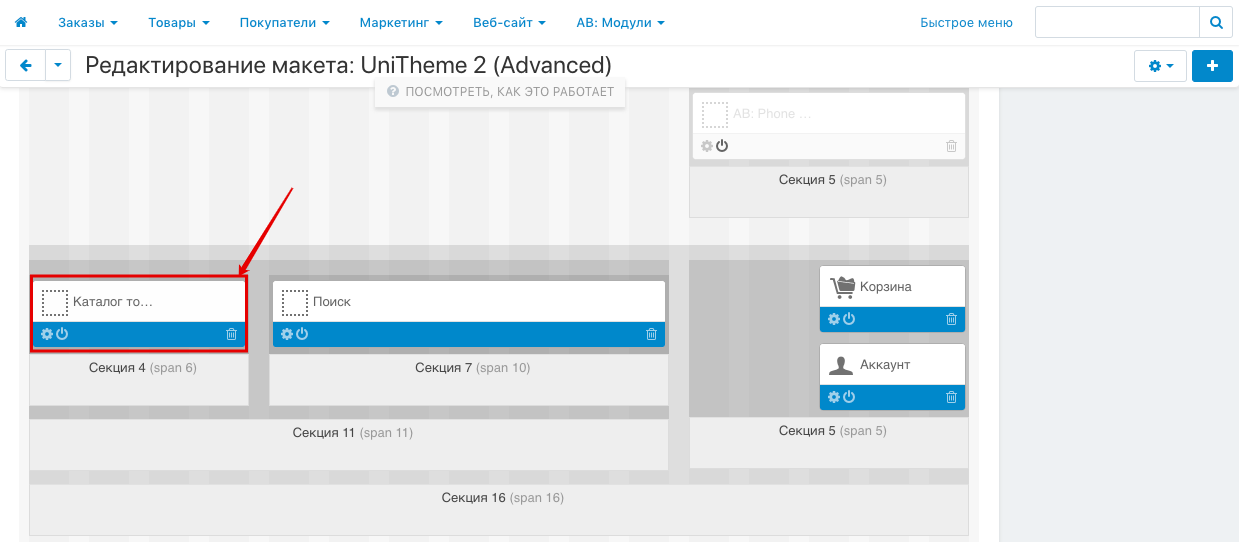Click the blue plus add button
This screenshot has height=542, width=1239.
(1212, 66)
